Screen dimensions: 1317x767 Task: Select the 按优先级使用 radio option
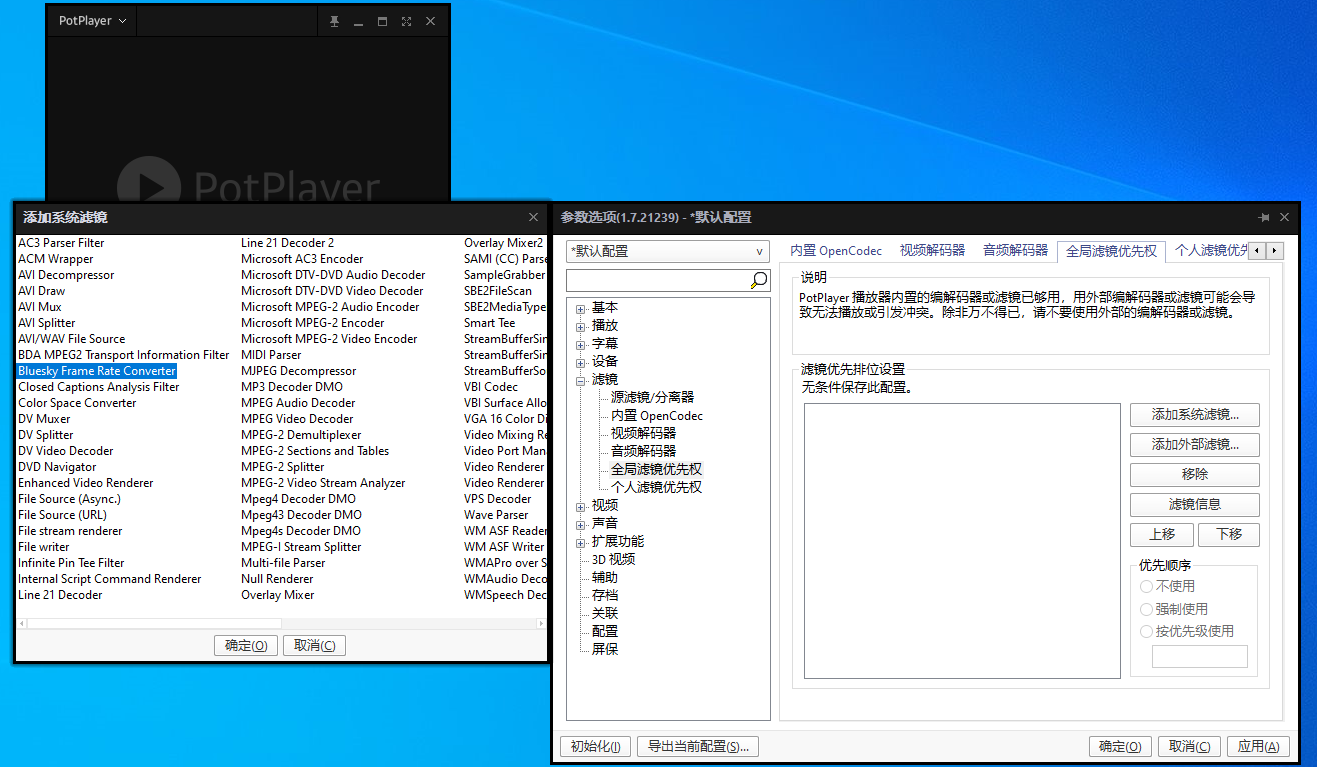pos(1187,632)
